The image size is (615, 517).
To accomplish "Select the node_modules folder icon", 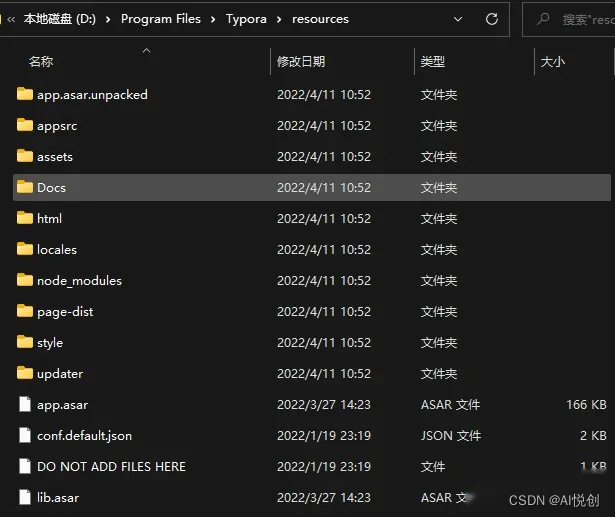I will click(x=25, y=280).
